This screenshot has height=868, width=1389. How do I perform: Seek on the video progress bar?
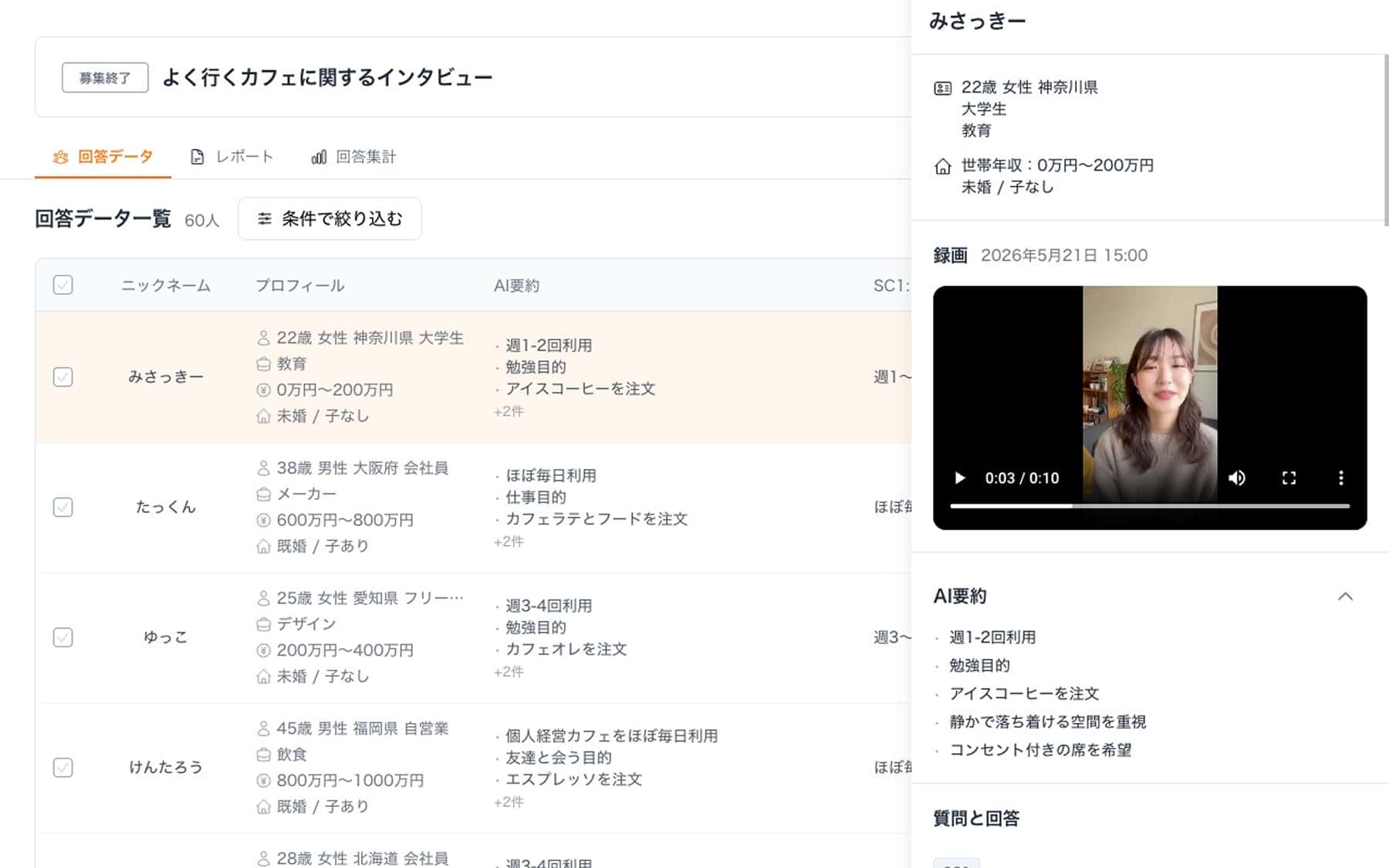pyautogui.click(x=1150, y=506)
